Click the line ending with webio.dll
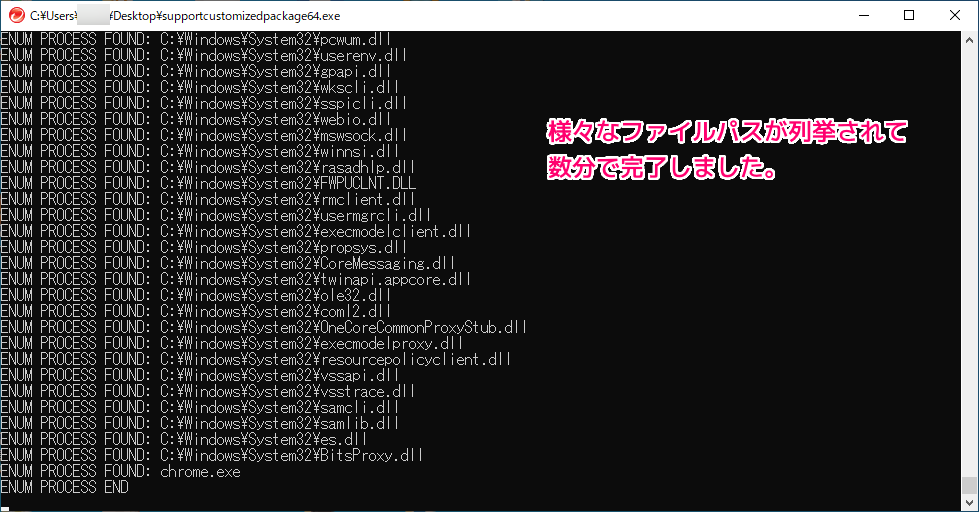Image resolution: width=979 pixels, height=512 pixels. click(x=195, y=119)
